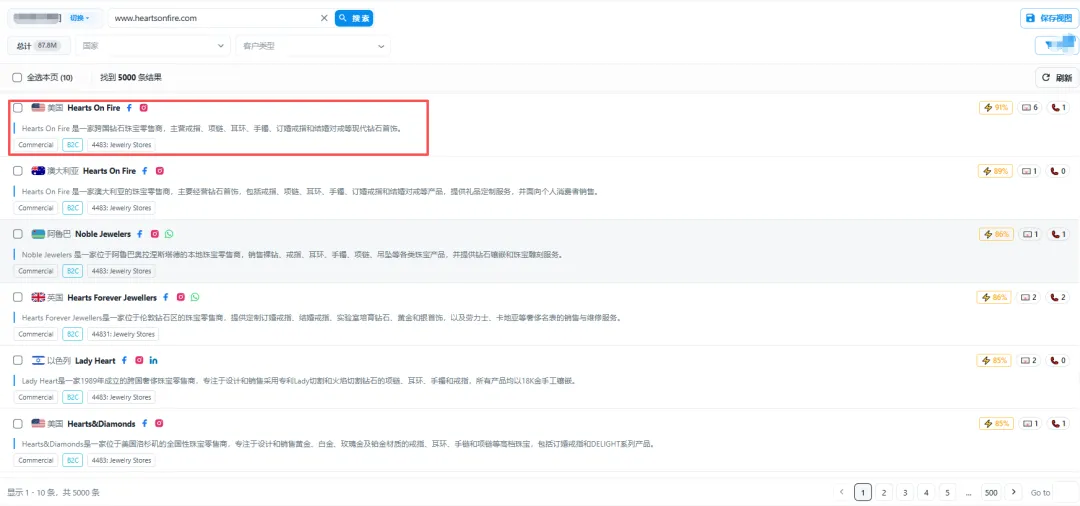Click the Go to page input box
Image resolution: width=1080 pixels, height=506 pixels.
1066,492
